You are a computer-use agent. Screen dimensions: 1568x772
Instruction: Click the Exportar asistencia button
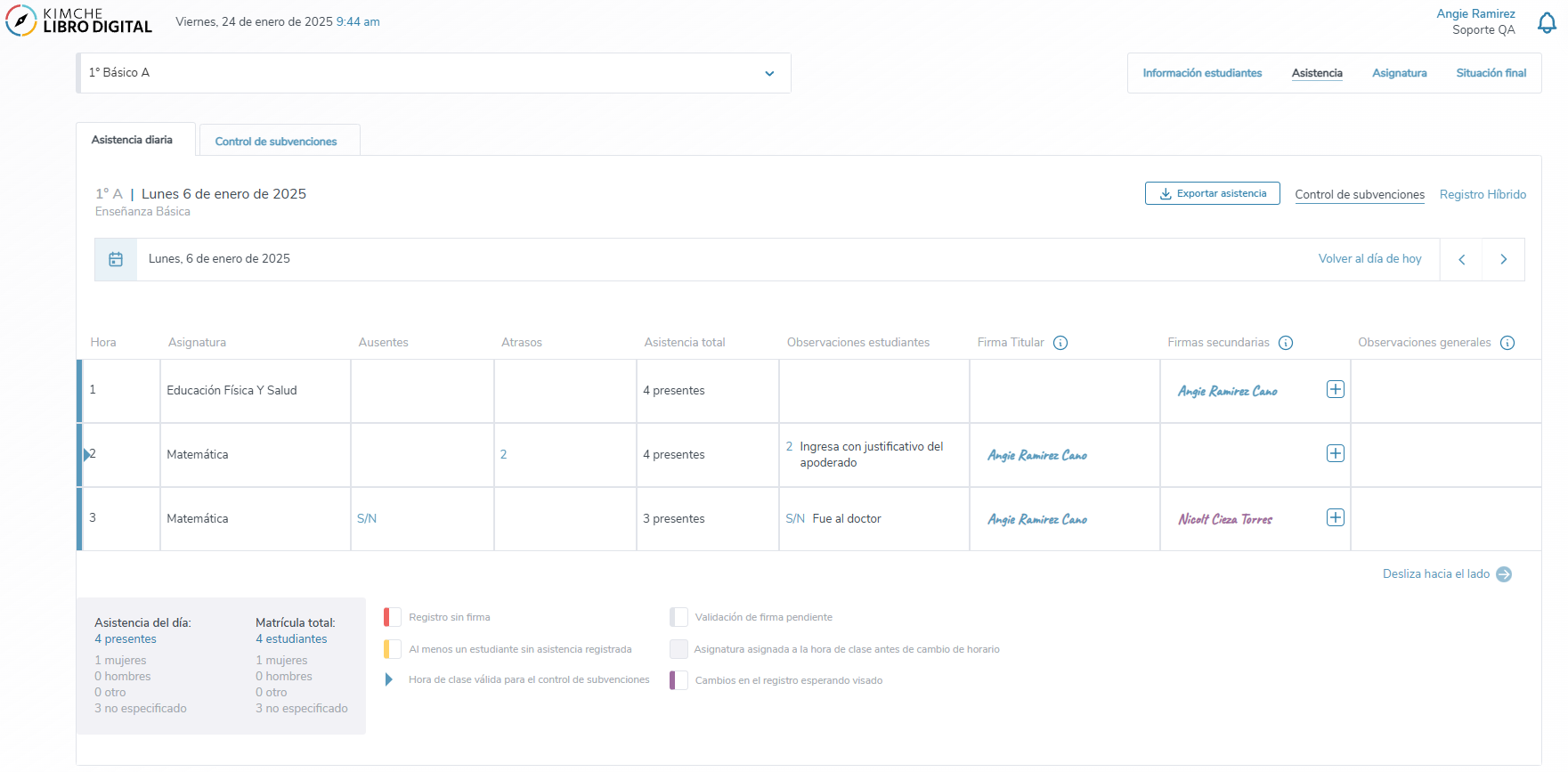tap(1213, 193)
